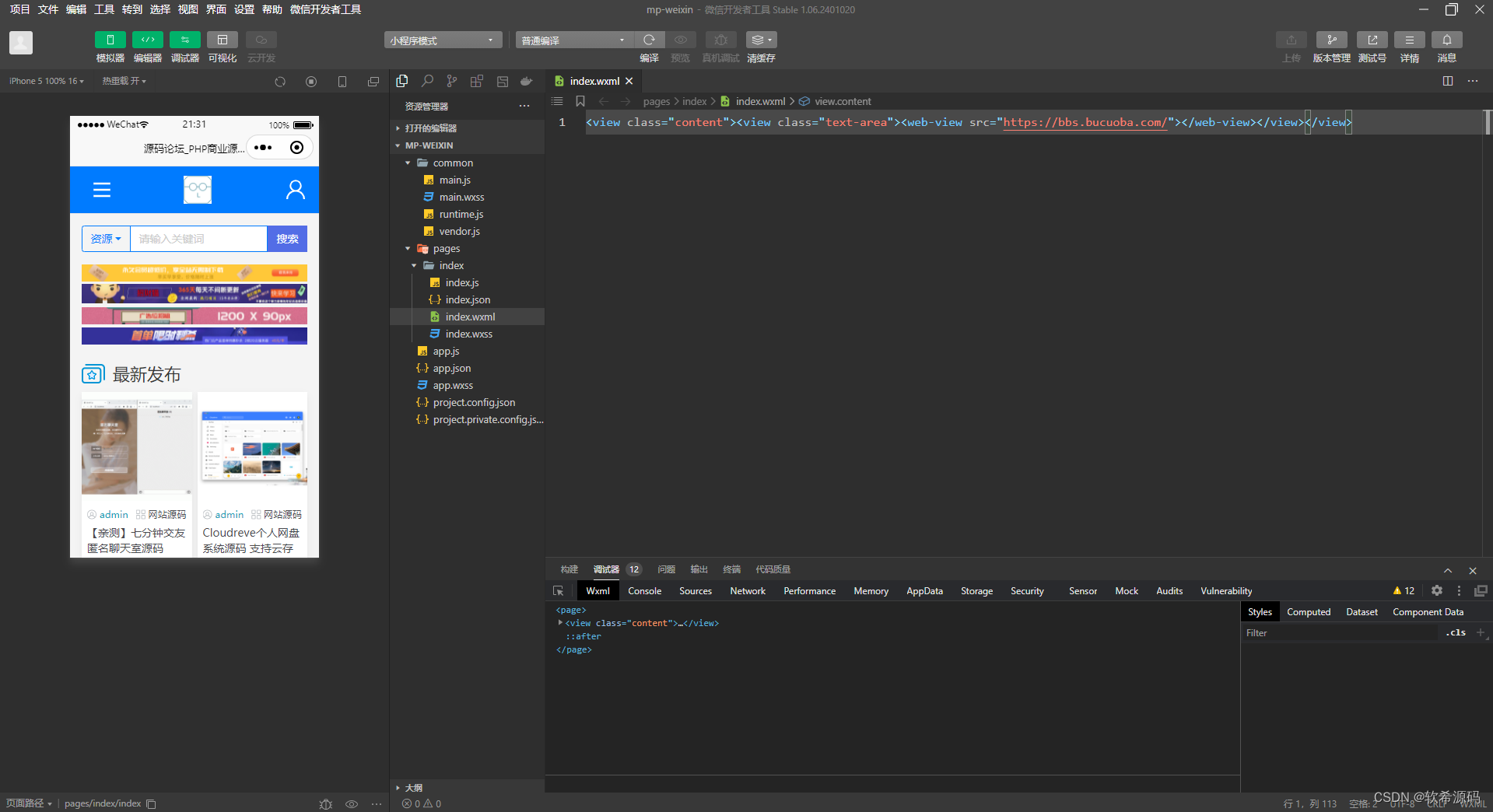Expand the view content node in Wxml
The image size is (1493, 812).
pyautogui.click(x=560, y=623)
